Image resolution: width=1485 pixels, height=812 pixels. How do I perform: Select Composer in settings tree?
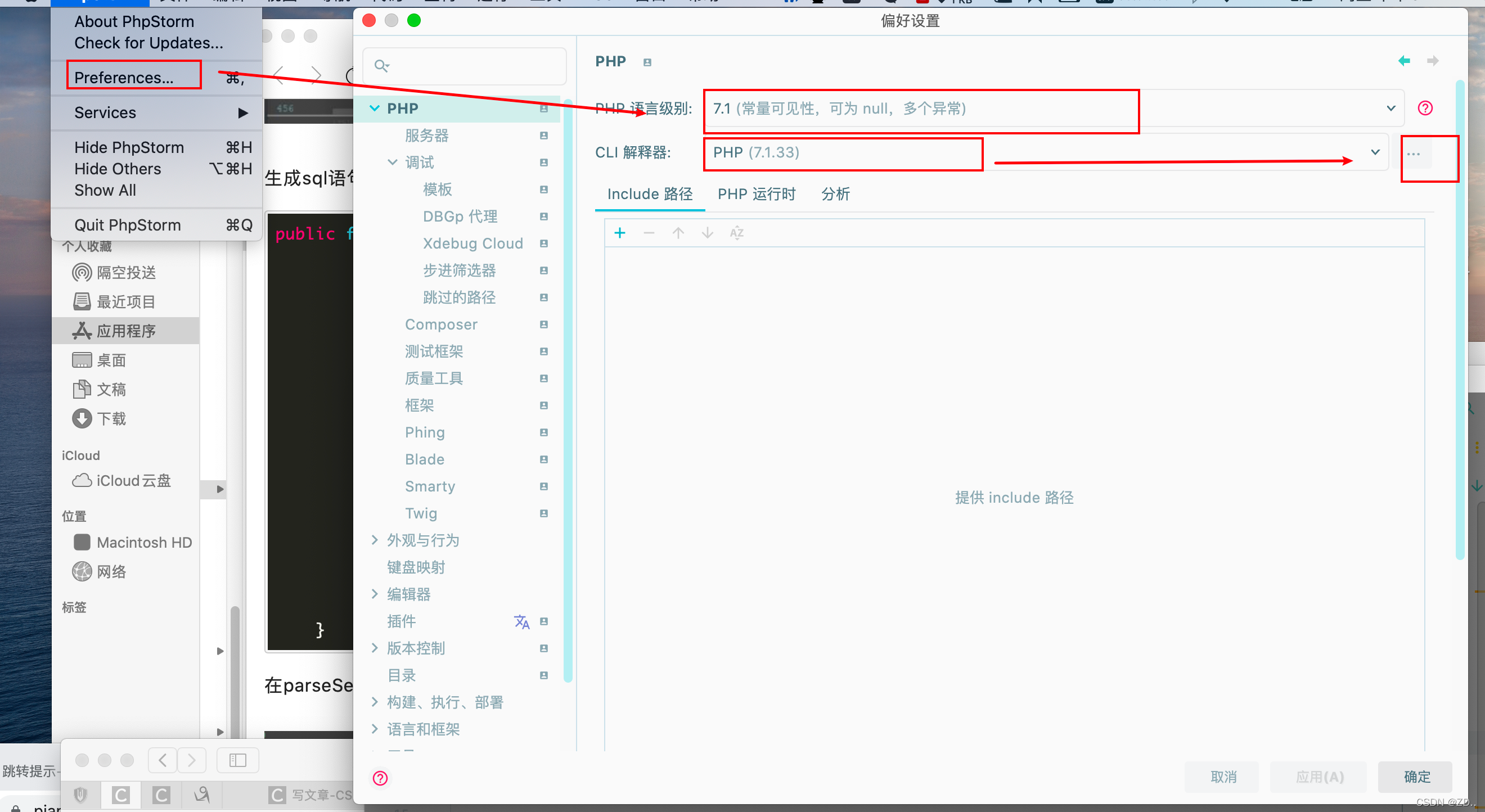click(x=441, y=324)
